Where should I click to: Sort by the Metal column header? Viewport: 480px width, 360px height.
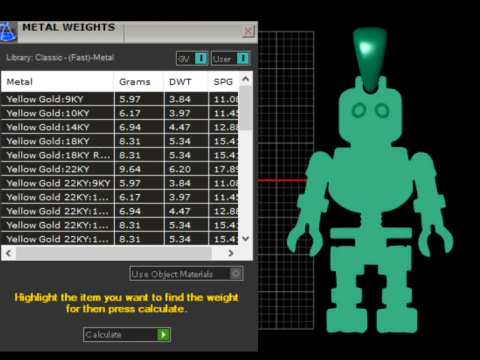(57, 82)
